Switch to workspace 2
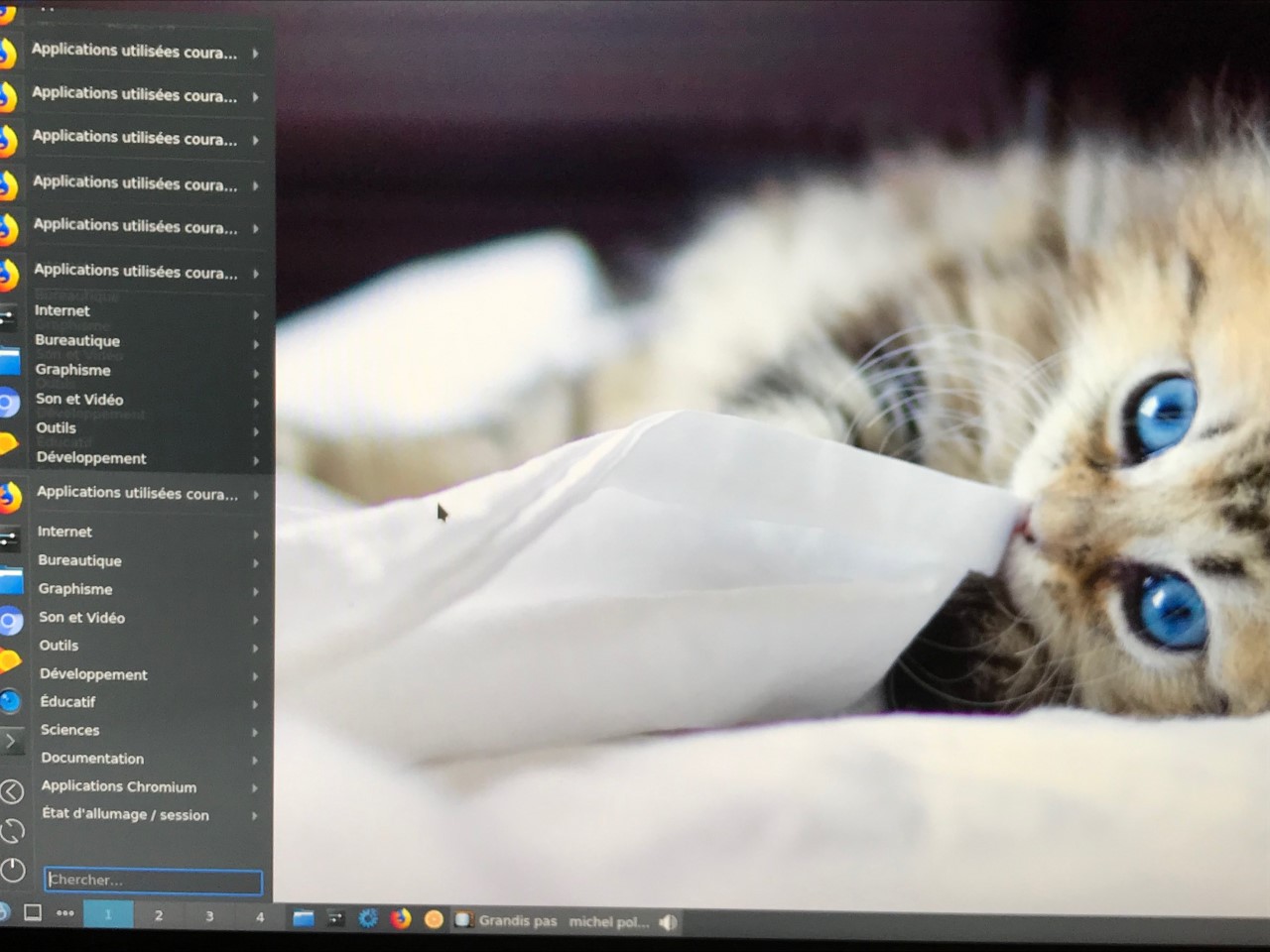The height and width of the screenshot is (952, 1270). 159,915
